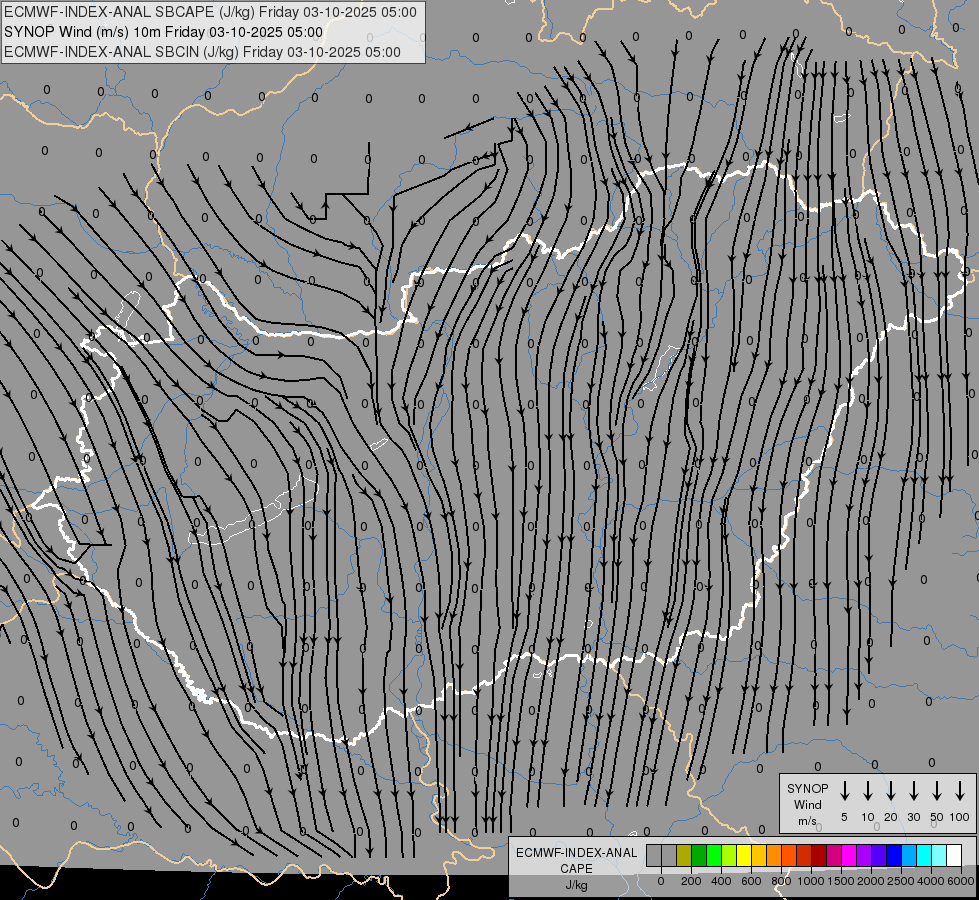The image size is (979, 900).
Task: Click the 5 m/s wind legend arrow
Action: (x=844, y=791)
